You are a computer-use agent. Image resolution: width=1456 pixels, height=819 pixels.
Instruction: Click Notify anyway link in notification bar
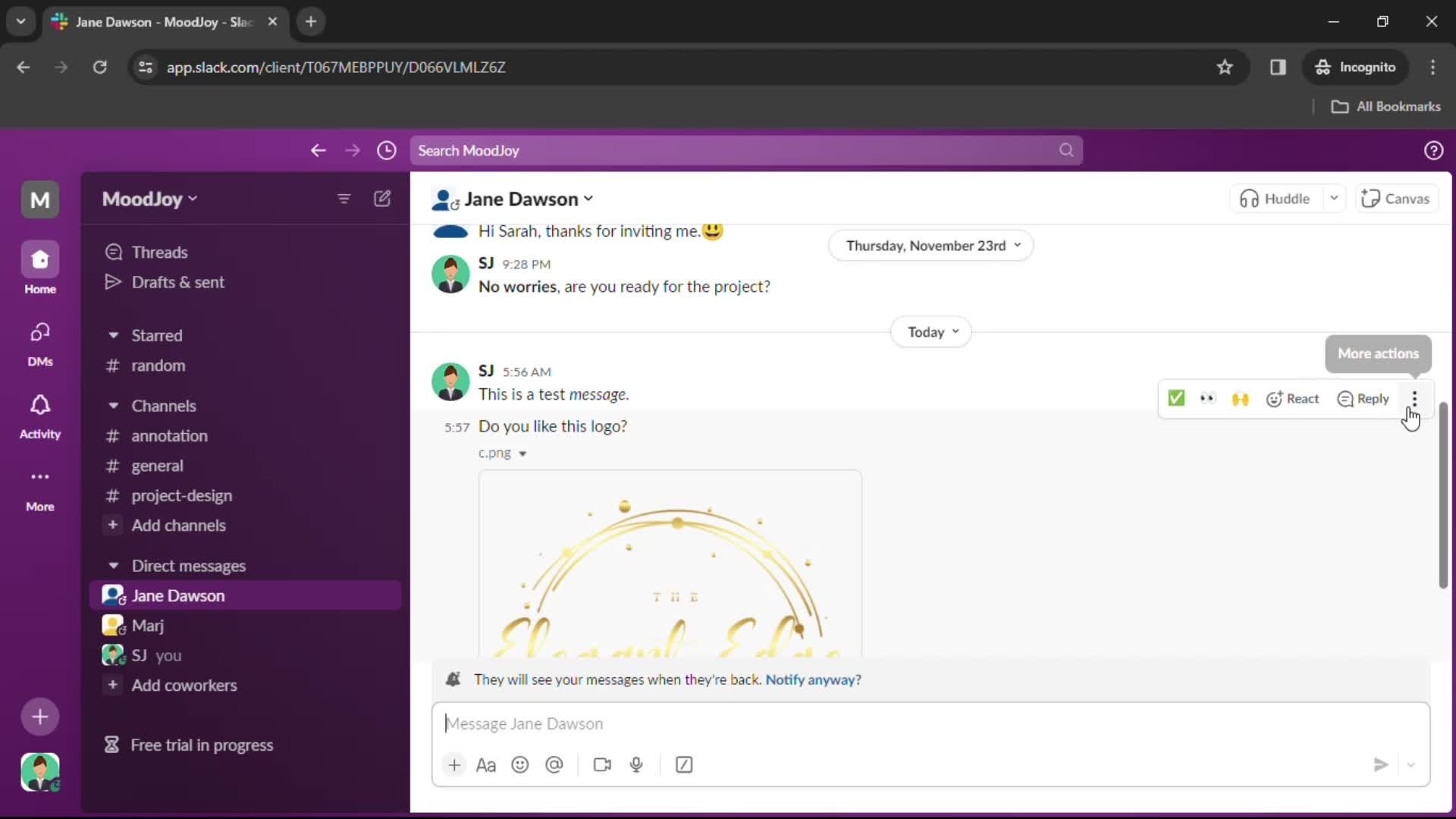(x=813, y=679)
